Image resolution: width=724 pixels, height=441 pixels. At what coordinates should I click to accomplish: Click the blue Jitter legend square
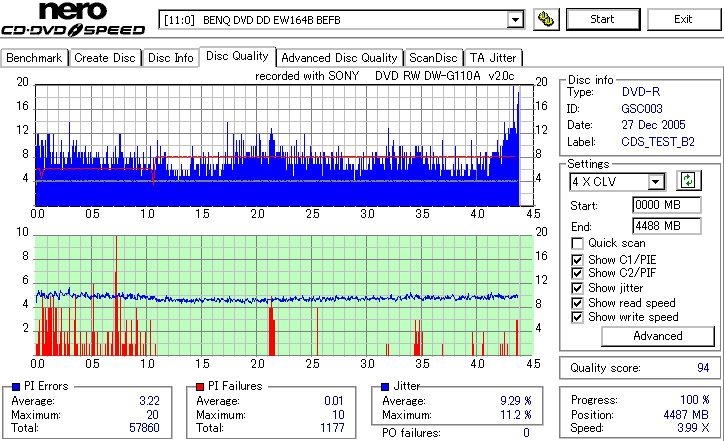click(385, 387)
